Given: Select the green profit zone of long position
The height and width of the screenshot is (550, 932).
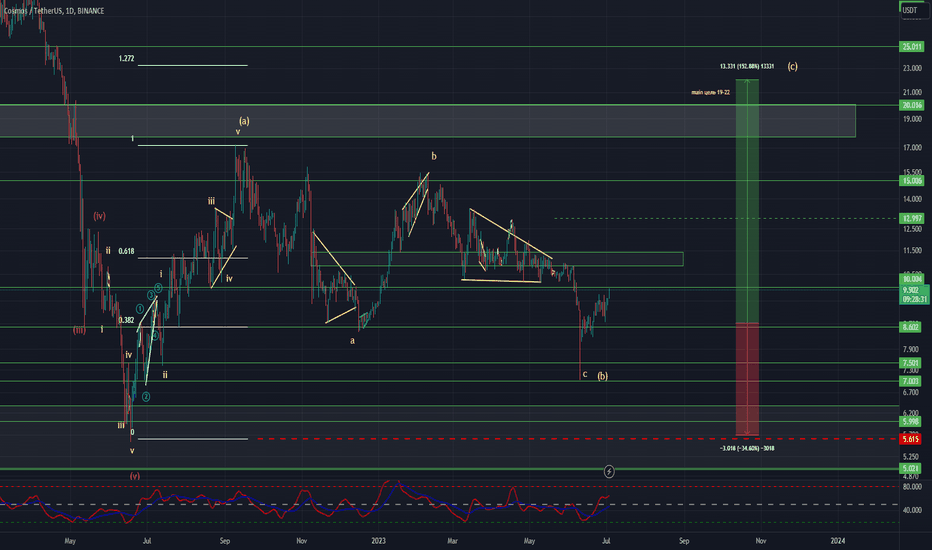Looking at the screenshot, I should point(747,201).
